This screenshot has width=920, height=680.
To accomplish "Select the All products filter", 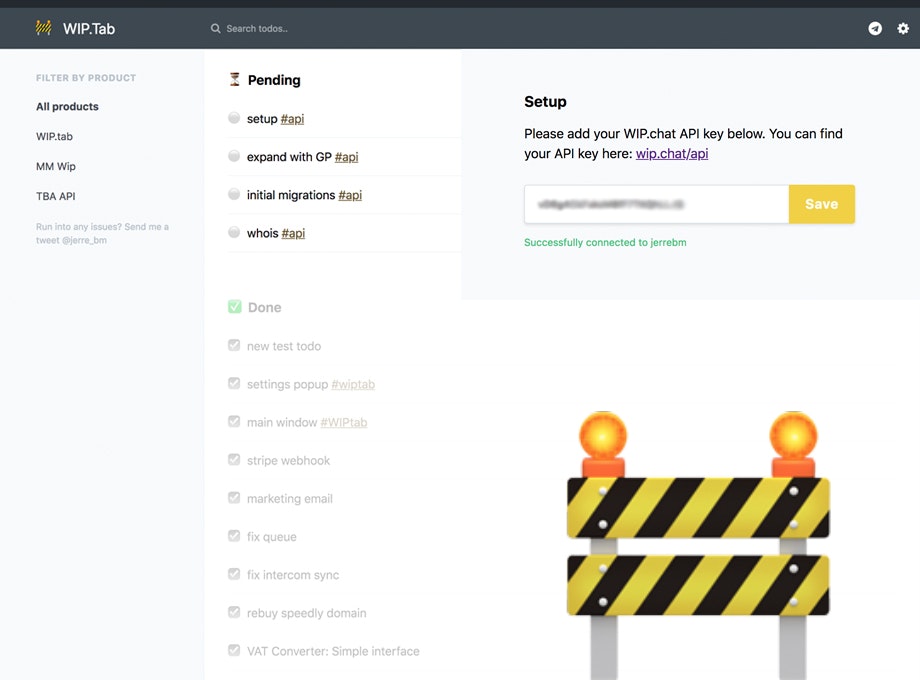I will pyautogui.click(x=67, y=106).
